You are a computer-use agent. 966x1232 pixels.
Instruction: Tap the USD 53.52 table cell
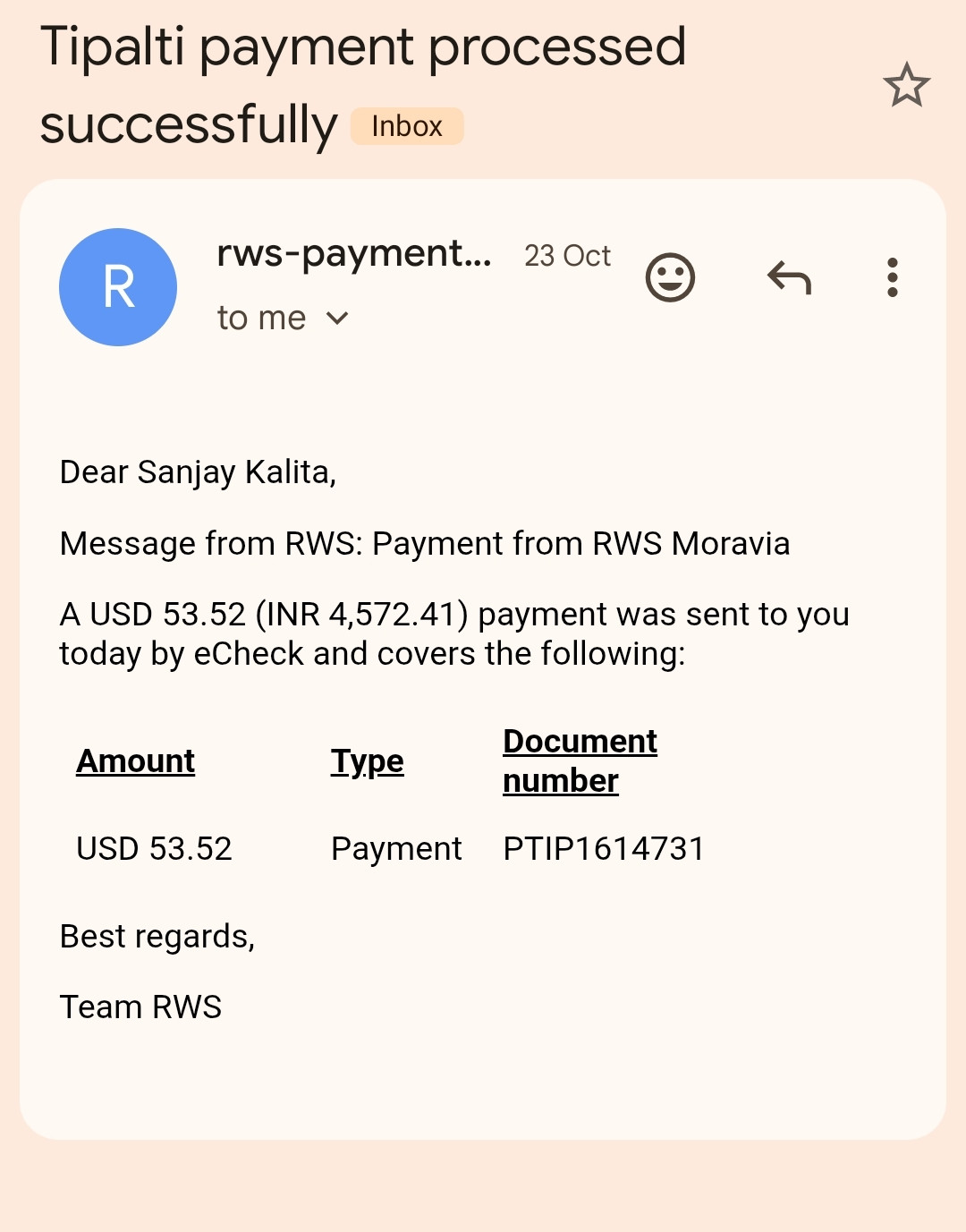[x=154, y=848]
